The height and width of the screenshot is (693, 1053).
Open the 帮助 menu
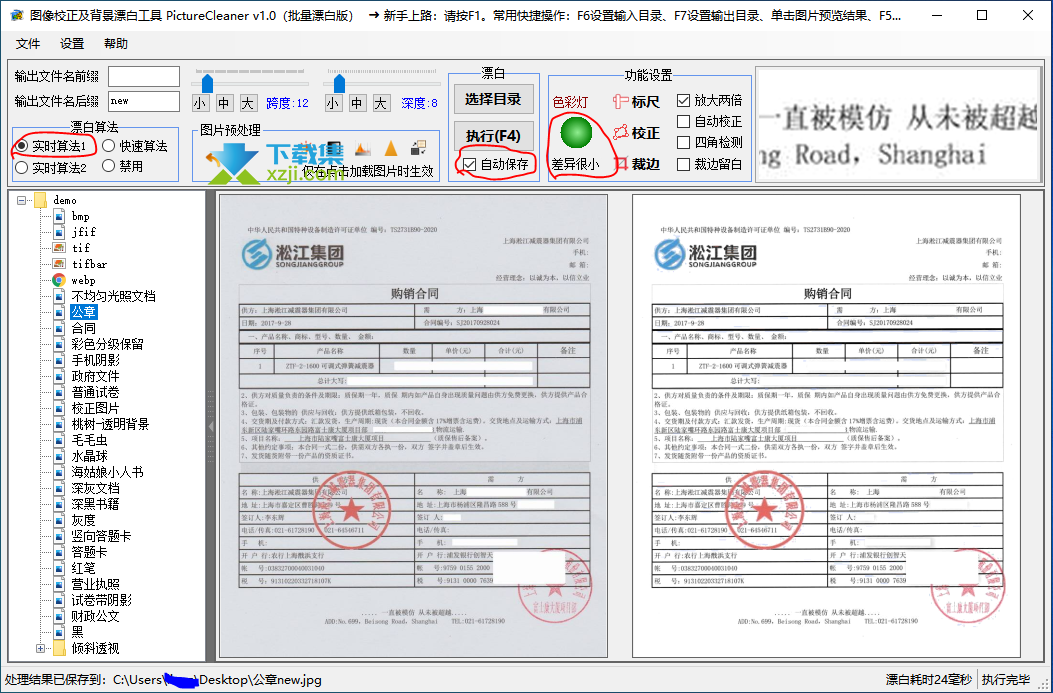(116, 44)
